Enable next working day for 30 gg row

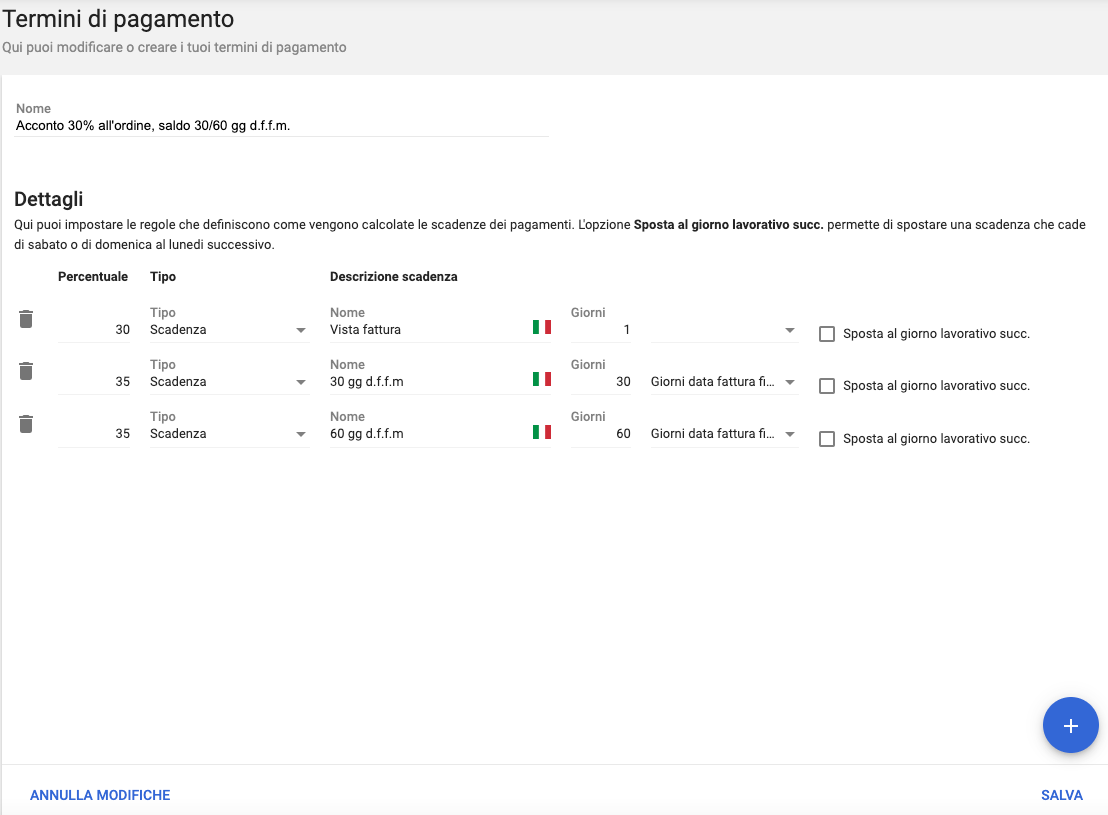(827, 386)
